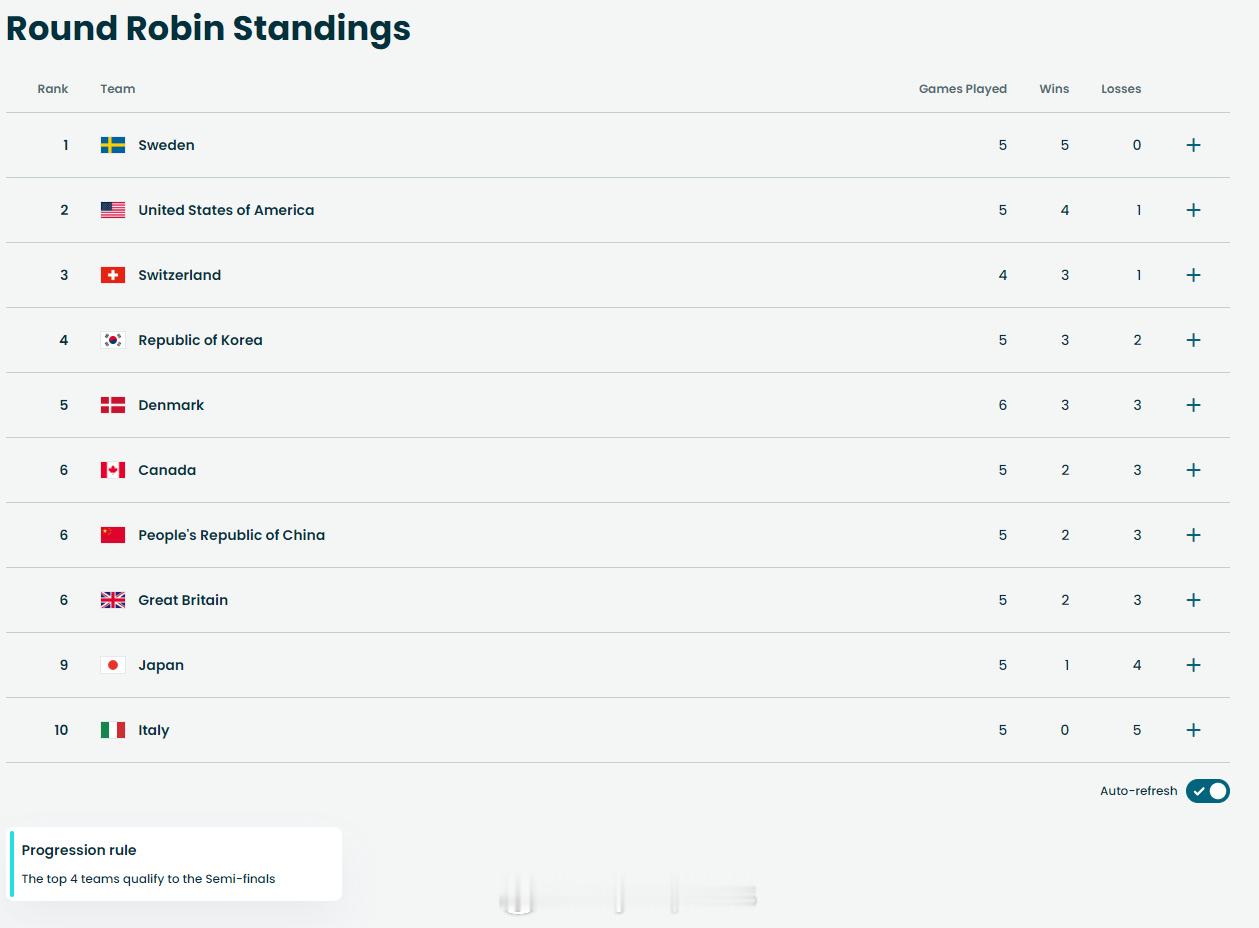Click the Japan flag icon
Screen dimensions: 1259x928
click(113, 665)
